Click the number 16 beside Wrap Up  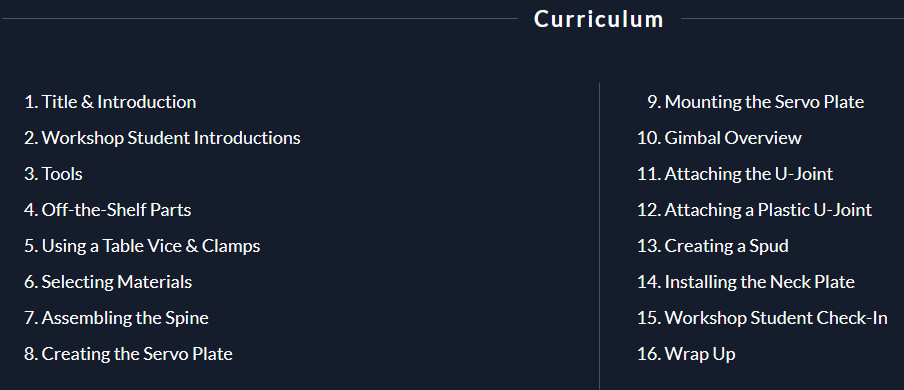pos(649,354)
